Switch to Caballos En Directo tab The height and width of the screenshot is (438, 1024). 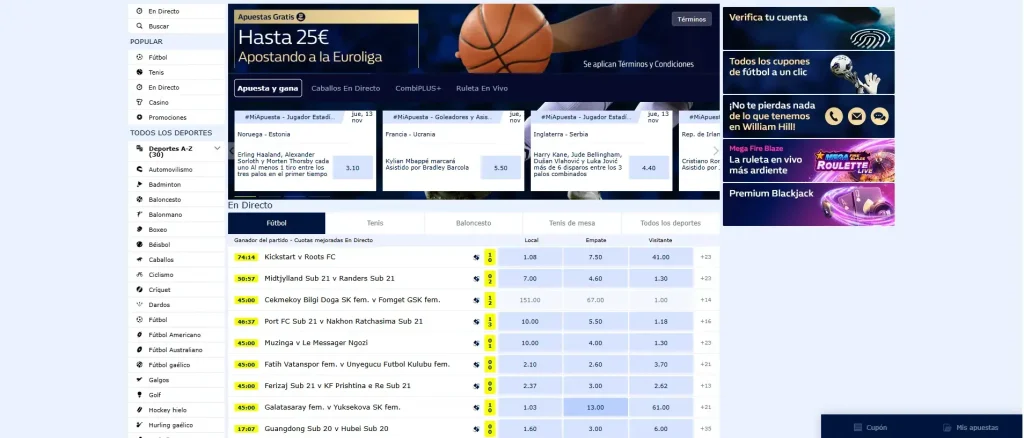[345, 88]
